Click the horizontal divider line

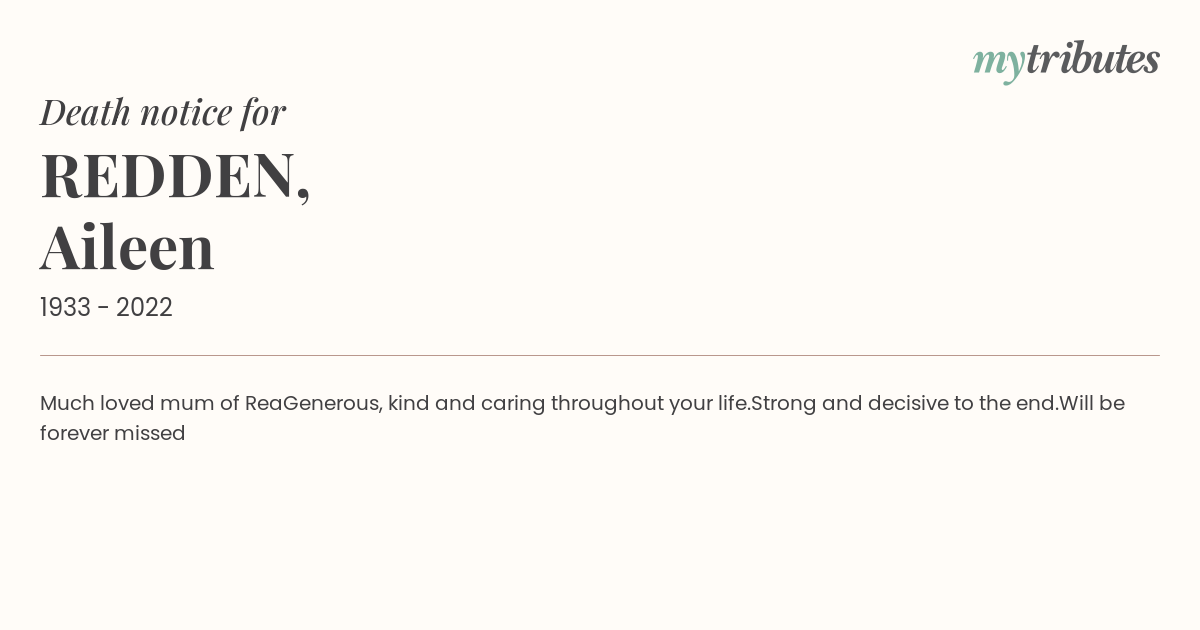600,355
